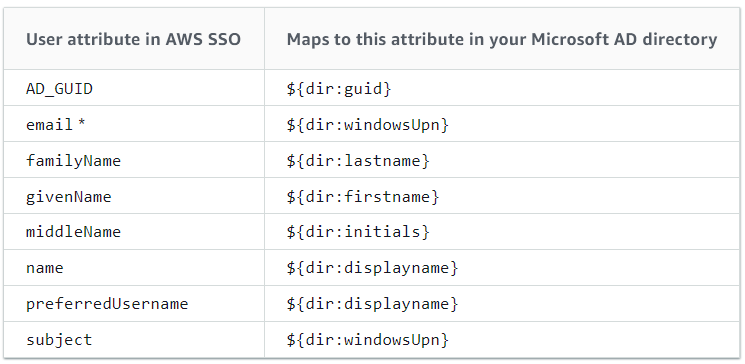Click the 'User attribute in AWS SSO' column header
This screenshot has width=745, height=364.
click(134, 39)
